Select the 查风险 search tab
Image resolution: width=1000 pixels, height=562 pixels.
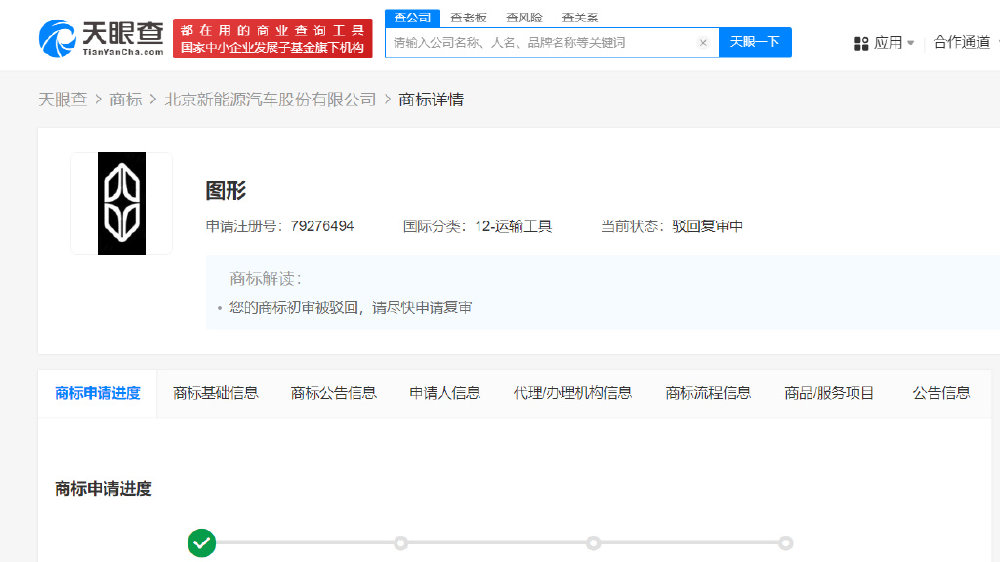coord(524,18)
